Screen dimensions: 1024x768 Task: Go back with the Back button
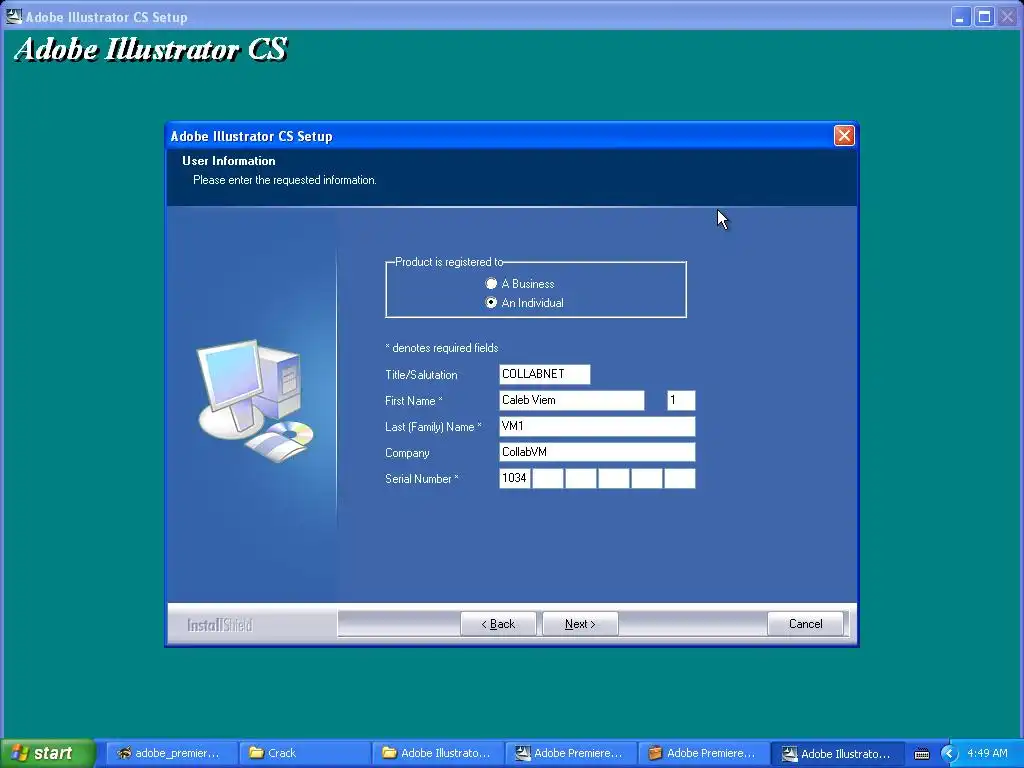pyautogui.click(x=498, y=624)
